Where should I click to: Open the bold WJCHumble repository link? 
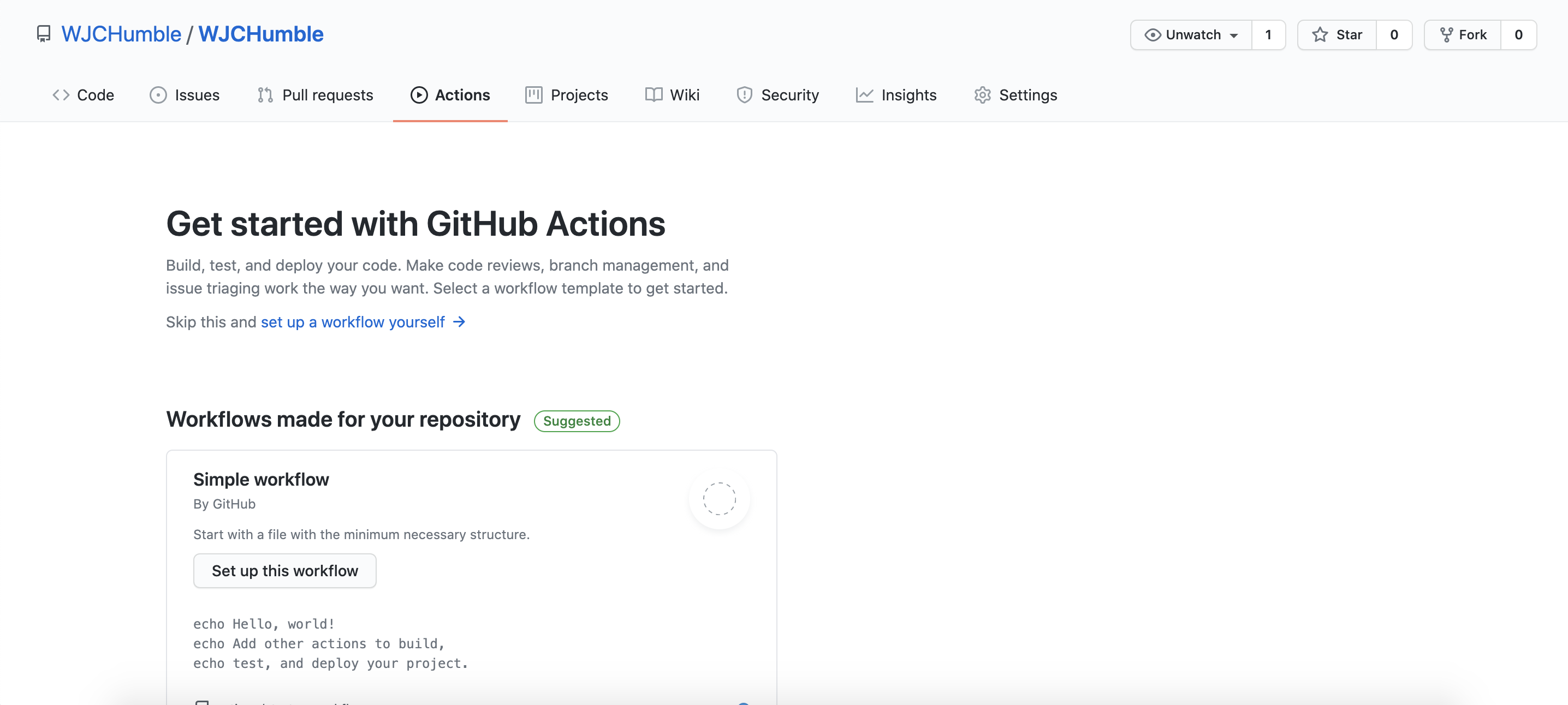click(x=260, y=34)
